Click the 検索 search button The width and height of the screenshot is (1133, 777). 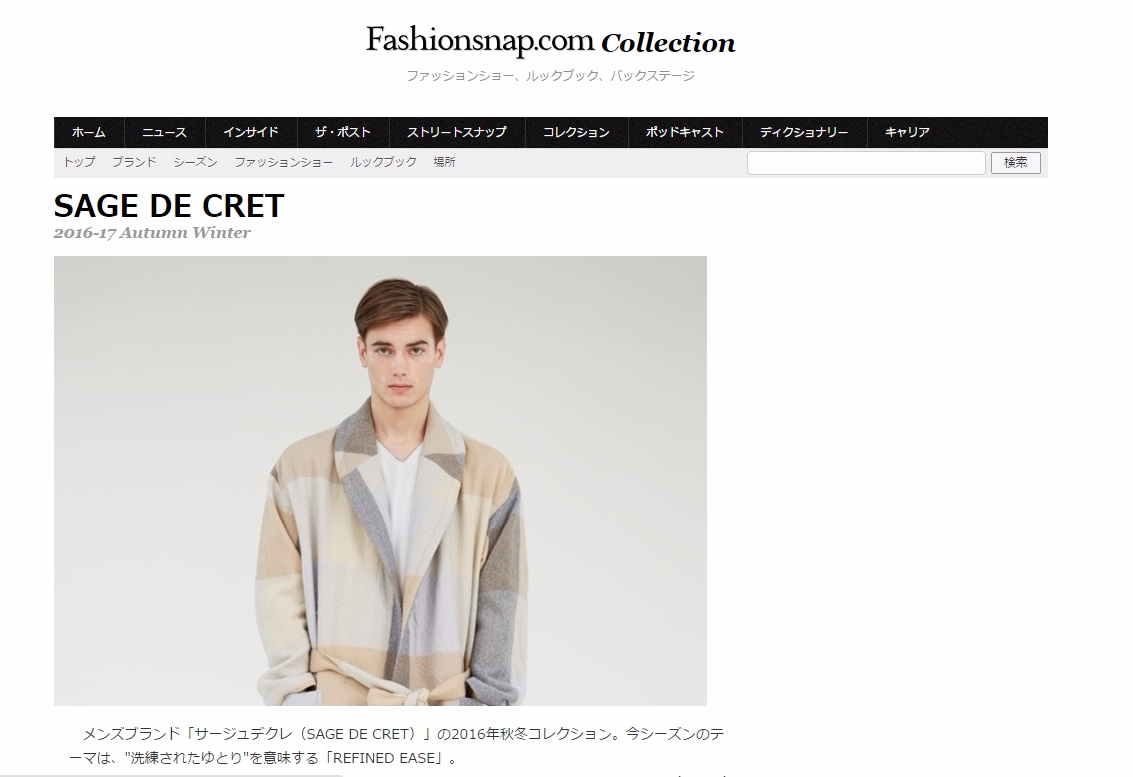pyautogui.click(x=1015, y=163)
